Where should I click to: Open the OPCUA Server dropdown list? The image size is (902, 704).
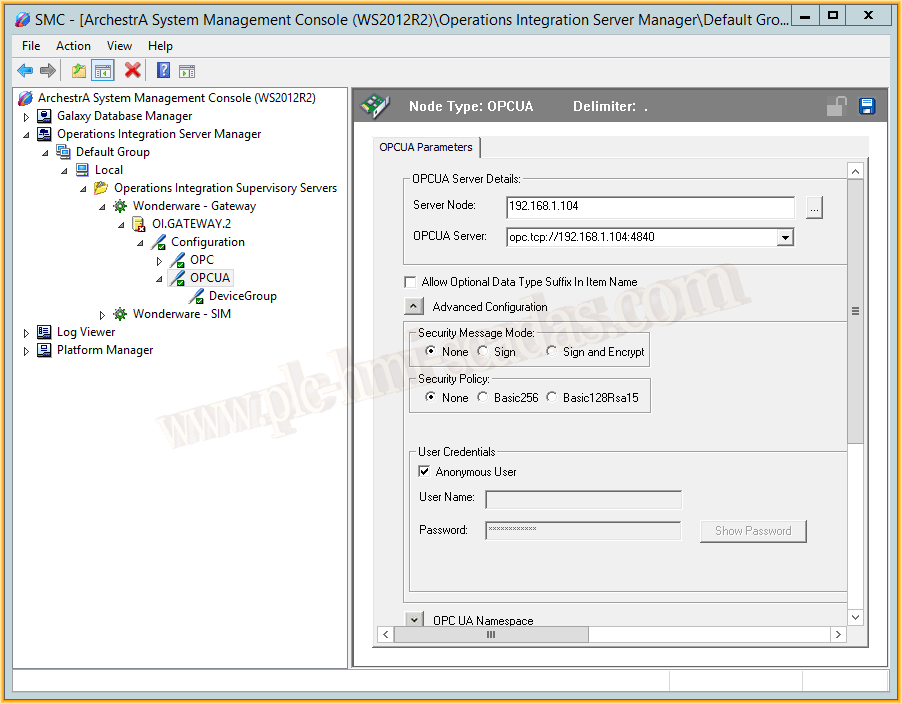click(785, 237)
